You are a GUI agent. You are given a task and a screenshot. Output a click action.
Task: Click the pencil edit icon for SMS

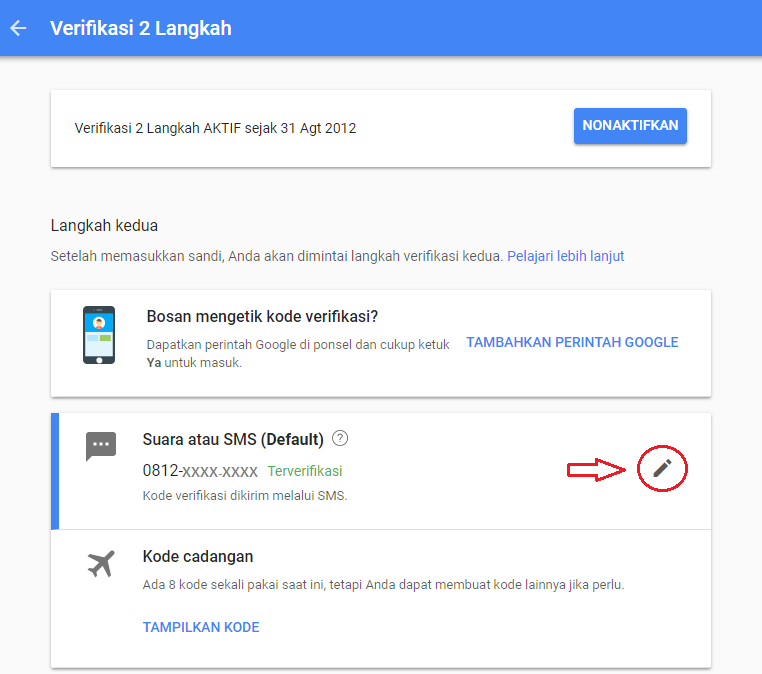[662, 468]
